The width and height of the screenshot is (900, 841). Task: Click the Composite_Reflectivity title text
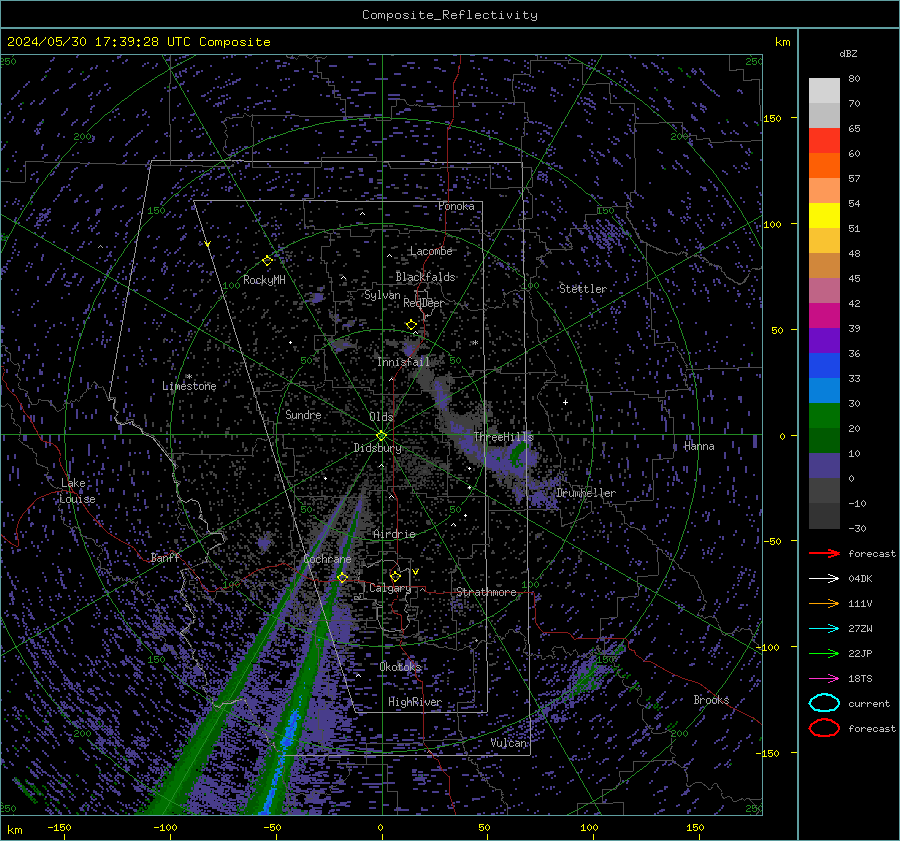pyautogui.click(x=450, y=15)
